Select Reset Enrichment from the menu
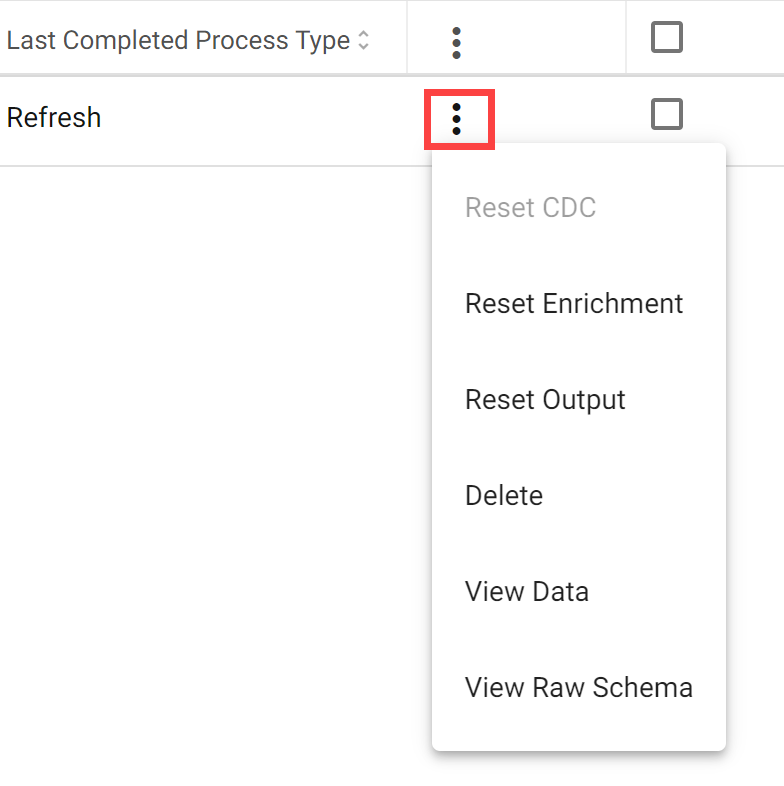Screen dimensions: 784x786 pos(574,303)
